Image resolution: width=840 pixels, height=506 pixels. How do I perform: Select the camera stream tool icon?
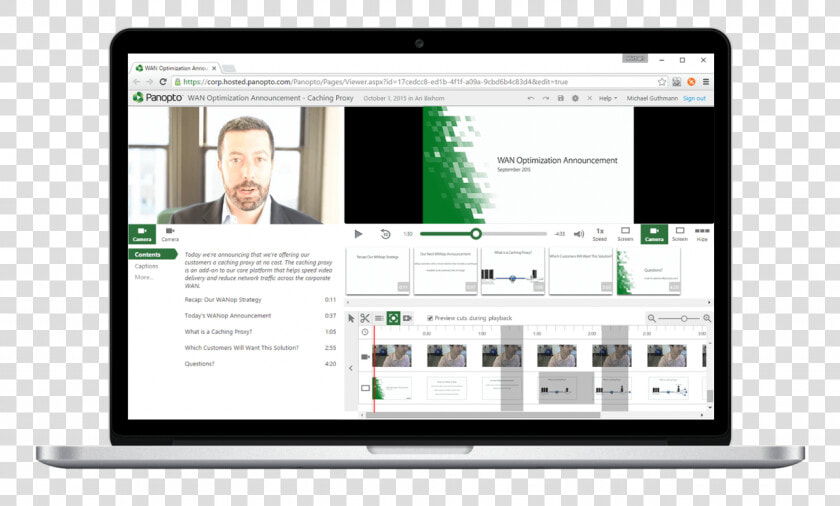407,318
